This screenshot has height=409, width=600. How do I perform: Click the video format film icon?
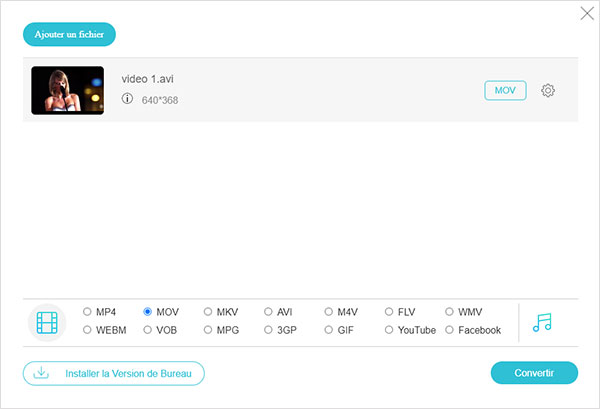point(47,321)
